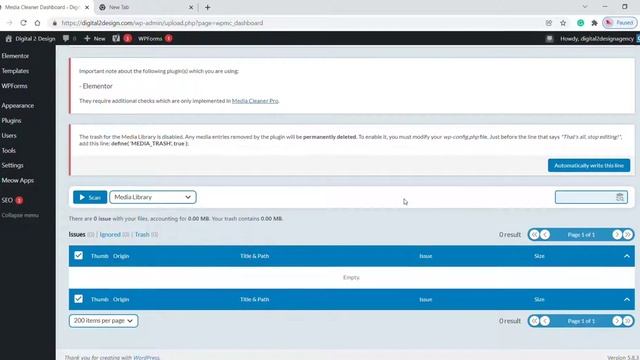
Task: Close the New Tab tab
Action: [x=191, y=7]
